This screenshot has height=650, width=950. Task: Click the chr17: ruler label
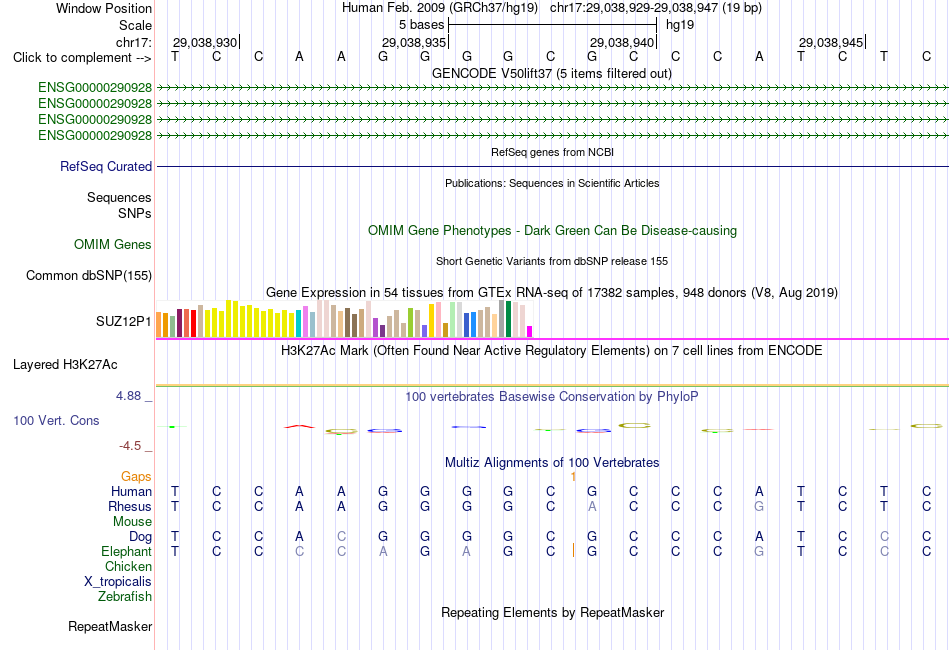pos(134,42)
